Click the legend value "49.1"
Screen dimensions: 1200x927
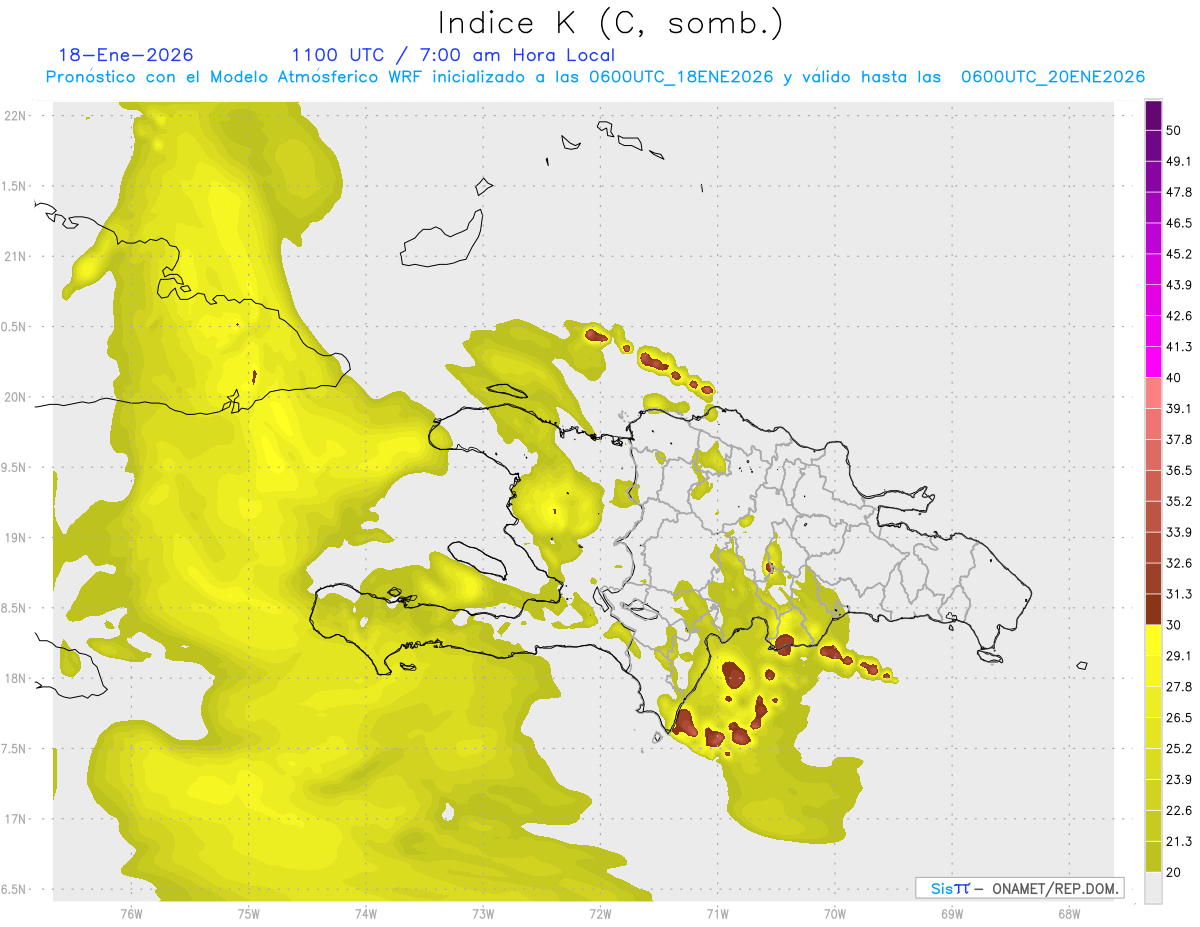[x=1179, y=162]
